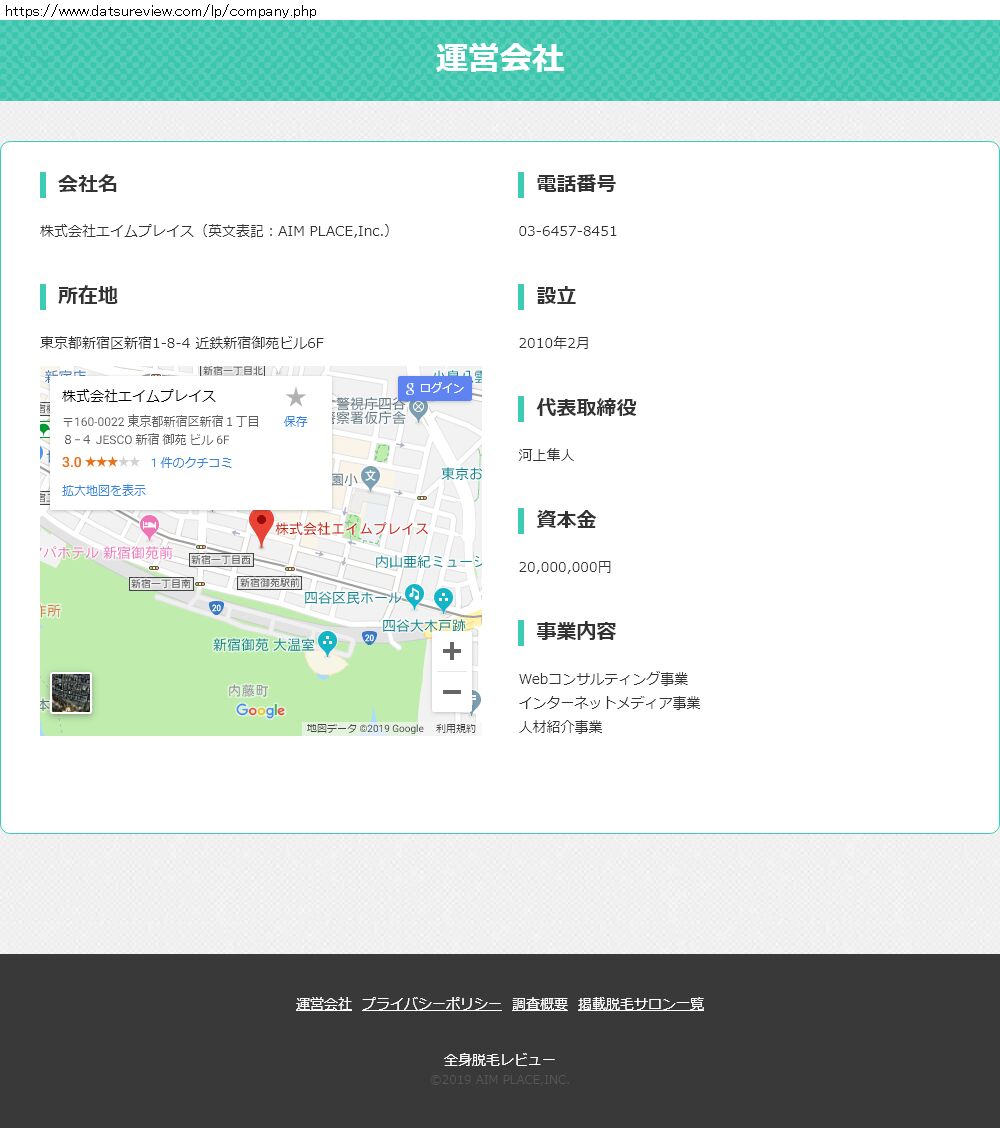The height and width of the screenshot is (1128, 1000).
Task: Click the Google ログイン button on map
Action: click(x=435, y=388)
